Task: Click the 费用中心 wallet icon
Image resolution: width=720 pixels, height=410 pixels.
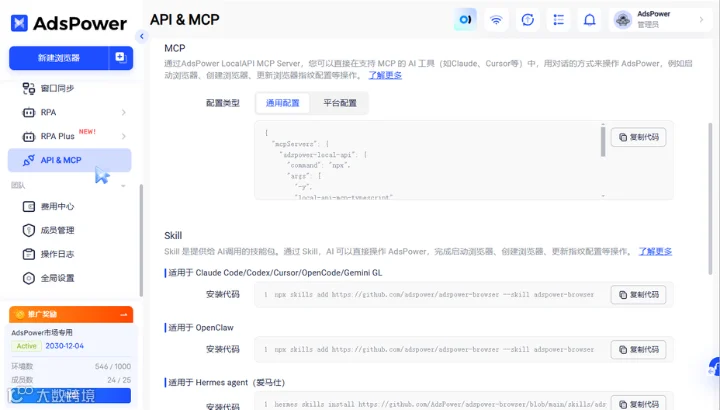Action: [28, 207]
